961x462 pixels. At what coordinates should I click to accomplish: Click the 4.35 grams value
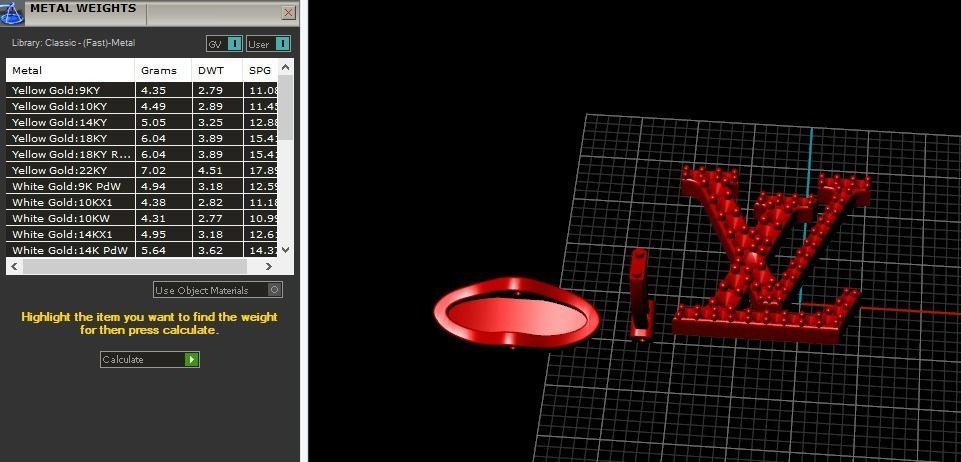click(153, 90)
